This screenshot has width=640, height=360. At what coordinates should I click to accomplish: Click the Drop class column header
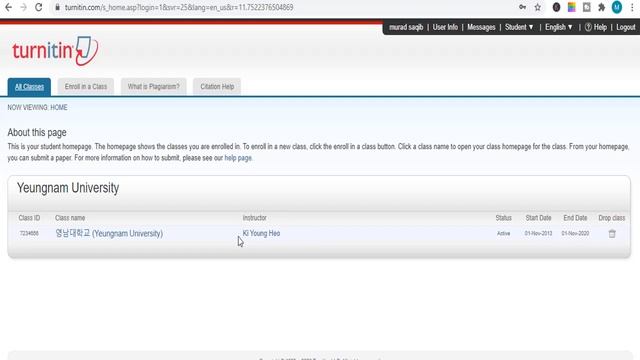point(611,218)
